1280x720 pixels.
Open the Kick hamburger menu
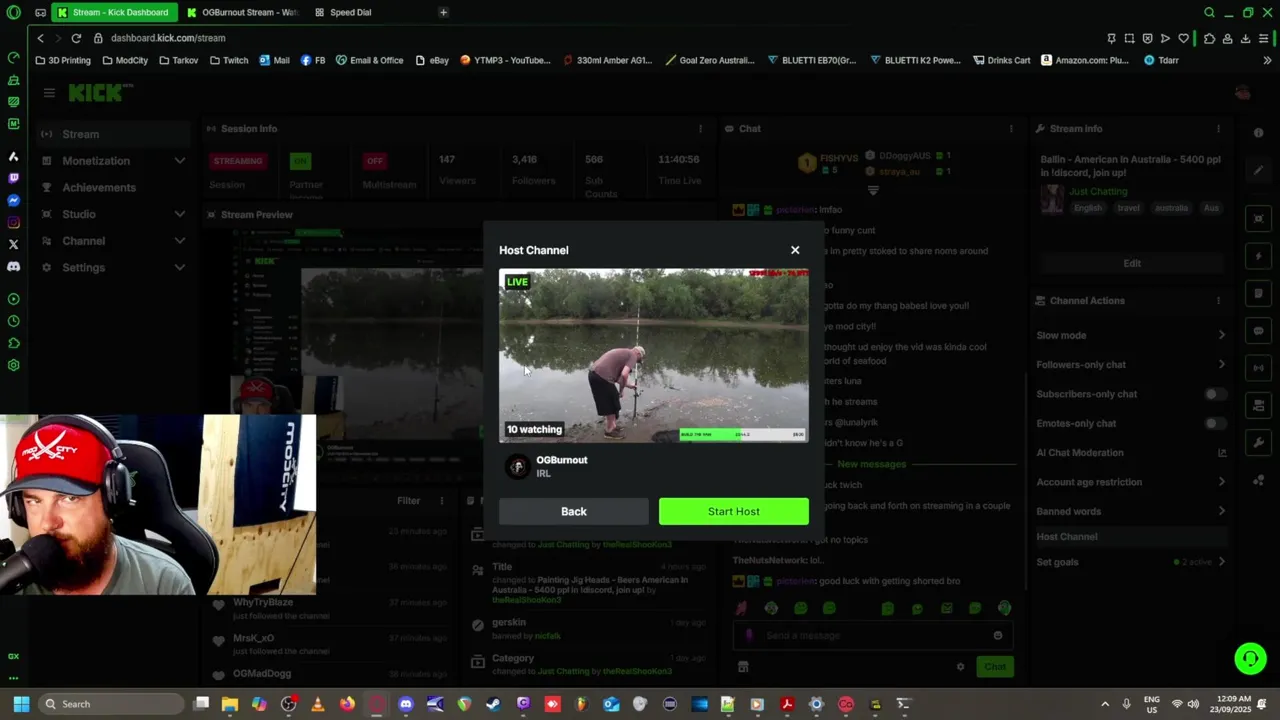pyautogui.click(x=49, y=92)
